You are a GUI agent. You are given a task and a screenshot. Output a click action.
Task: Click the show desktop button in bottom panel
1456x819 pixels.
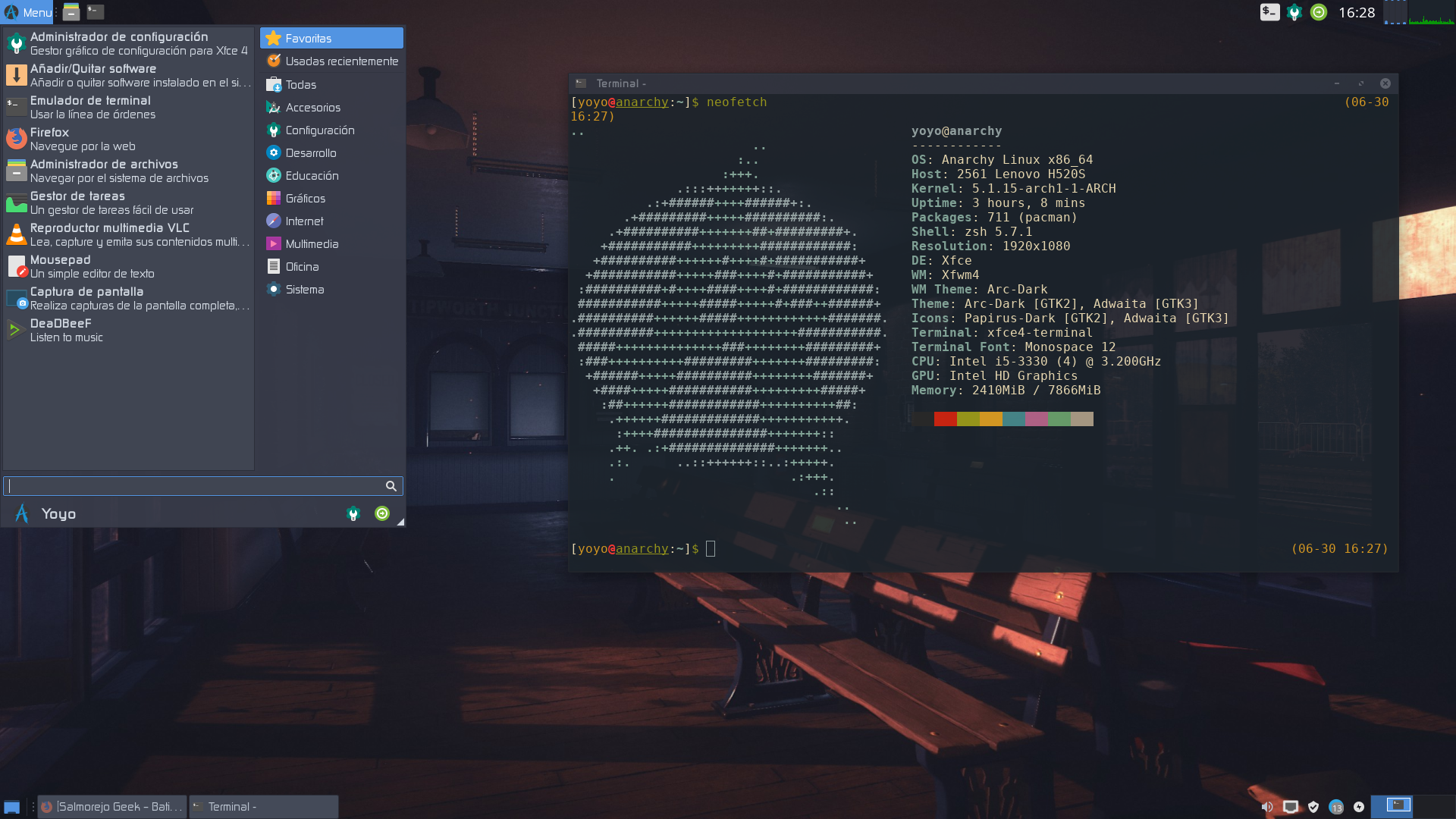12,807
